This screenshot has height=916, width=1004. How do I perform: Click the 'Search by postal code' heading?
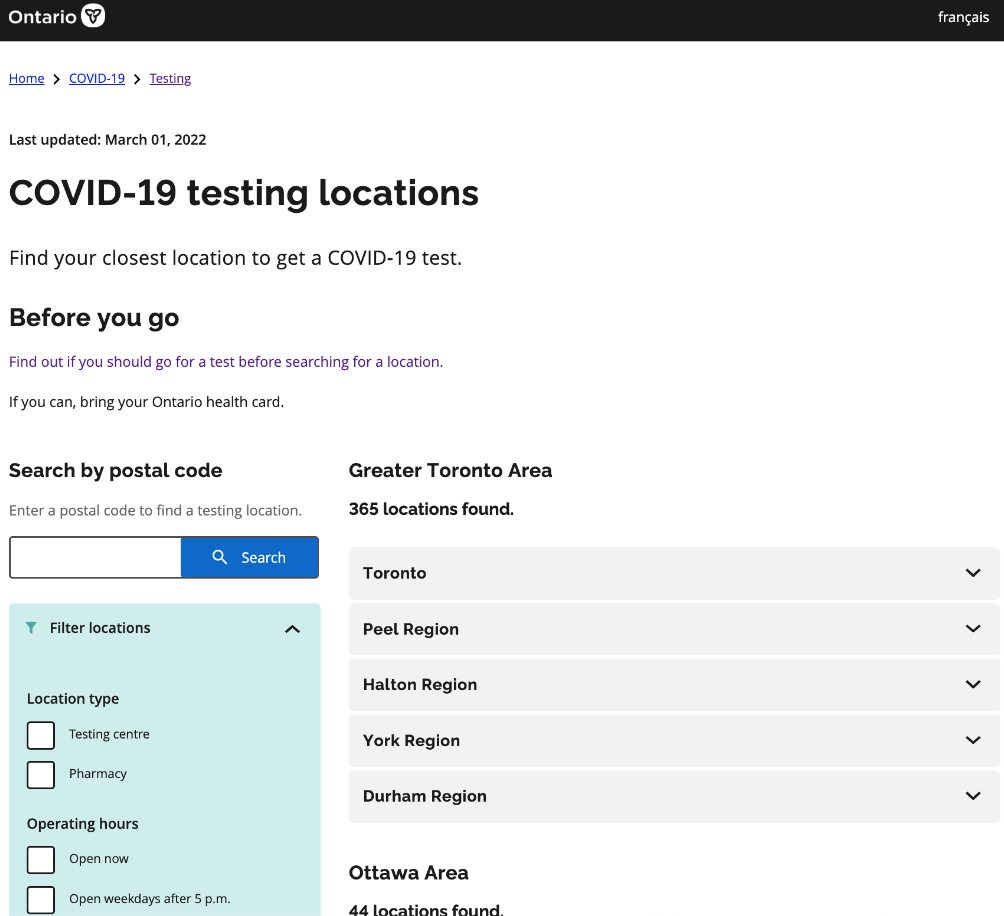click(x=115, y=470)
